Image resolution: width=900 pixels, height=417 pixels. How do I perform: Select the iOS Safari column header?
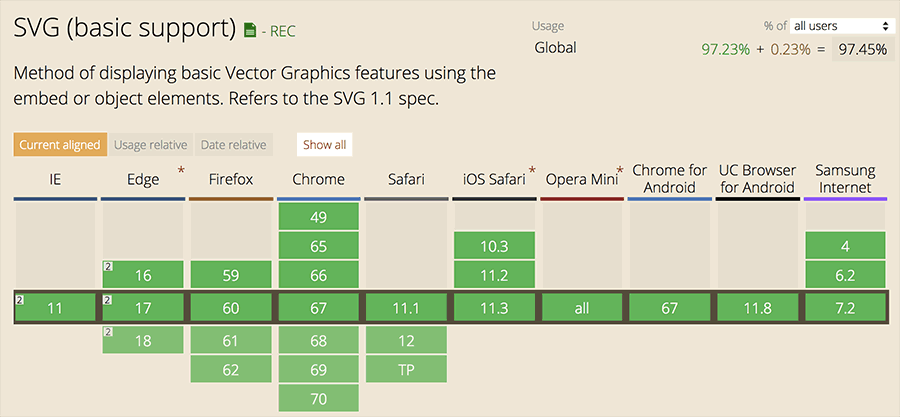tap(494, 180)
